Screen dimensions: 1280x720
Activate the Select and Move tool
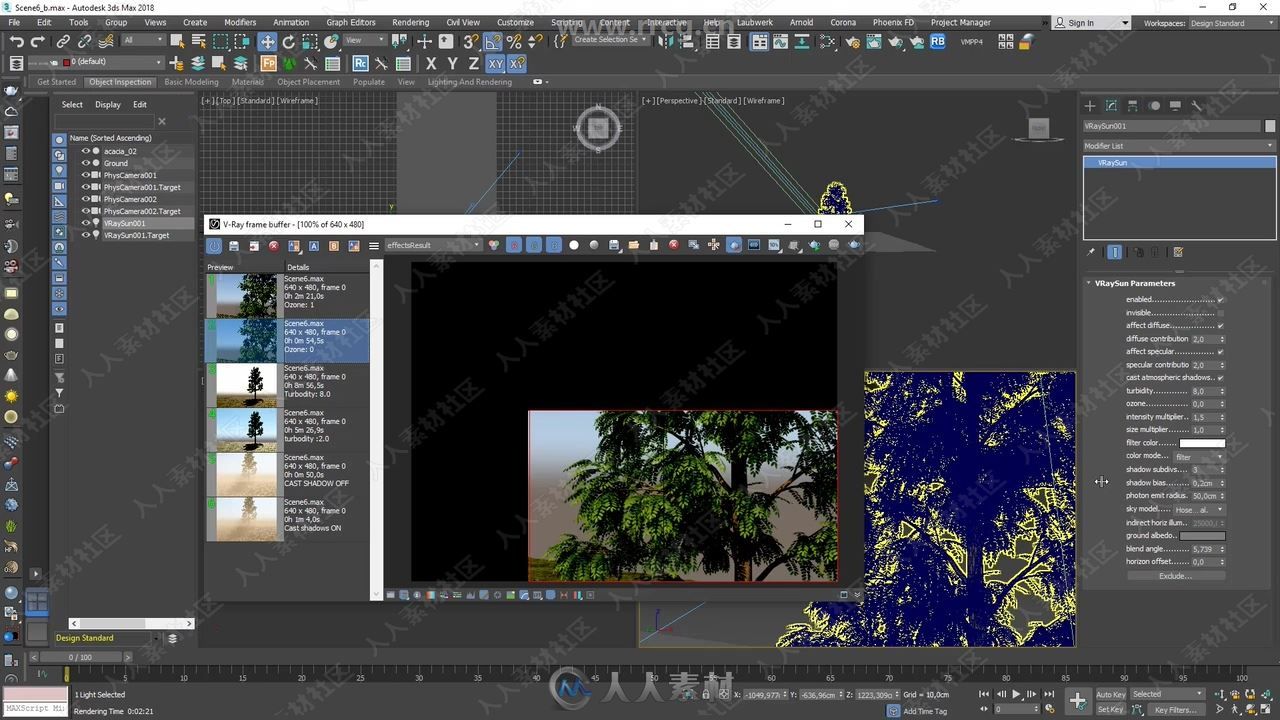[x=267, y=41]
